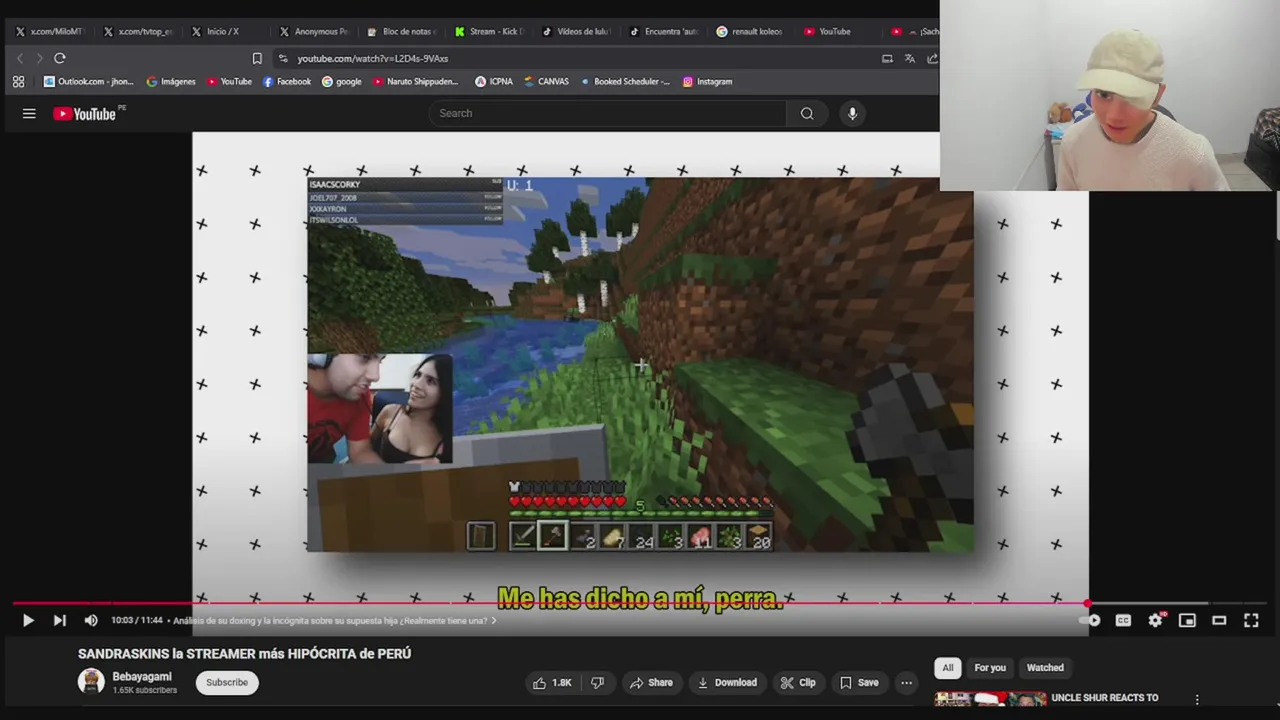The height and width of the screenshot is (720, 1280).
Task: Select the For you filter chip
Action: tap(990, 668)
